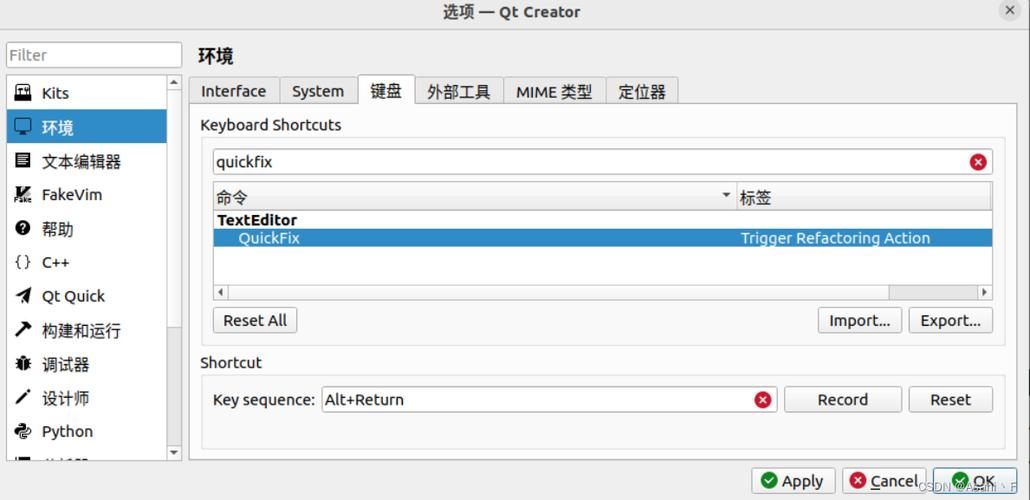1030x500 pixels.
Task: Click the 帮助 question mark icon
Action: (x=23, y=228)
